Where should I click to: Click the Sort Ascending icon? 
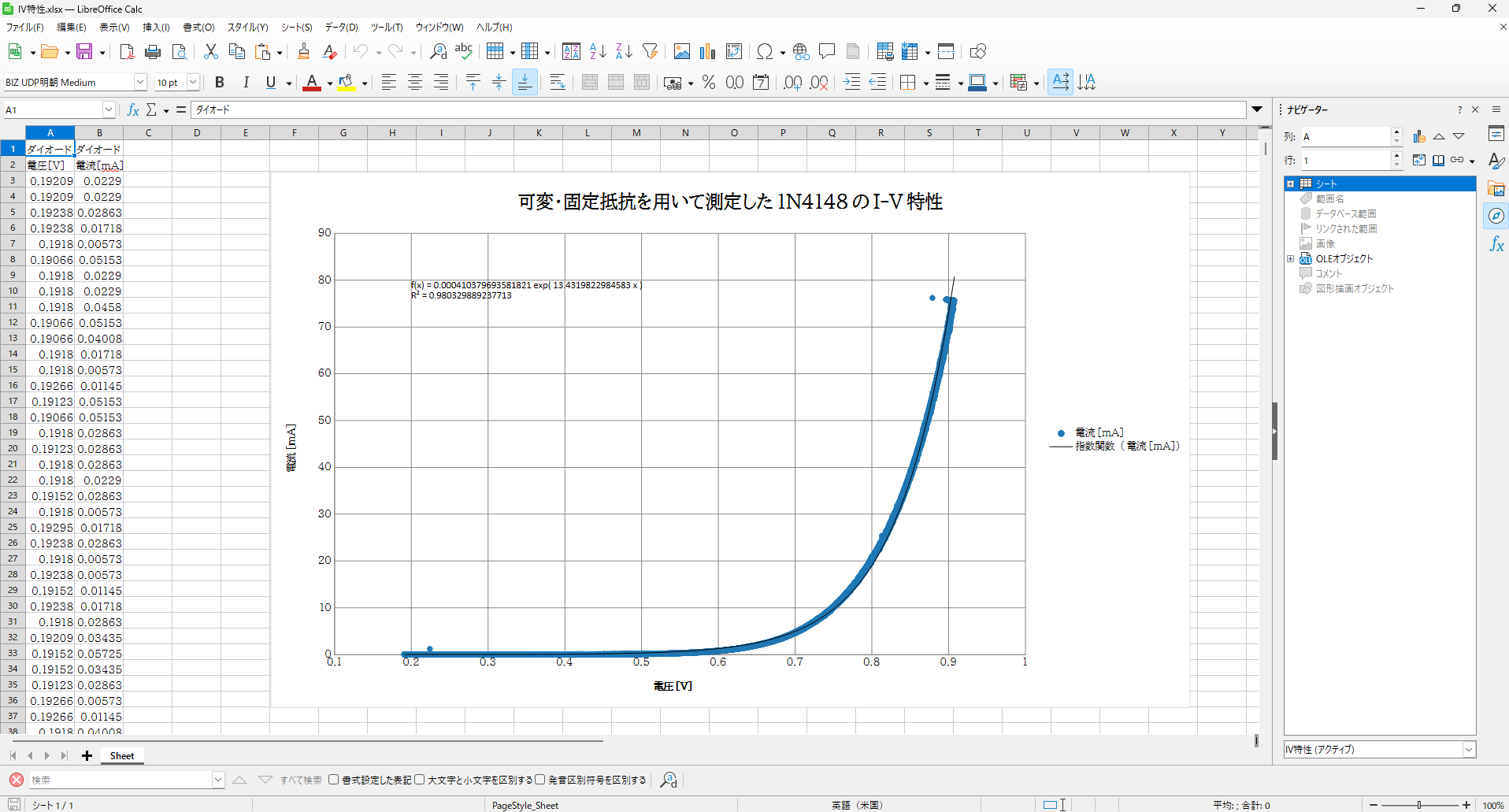[x=598, y=52]
